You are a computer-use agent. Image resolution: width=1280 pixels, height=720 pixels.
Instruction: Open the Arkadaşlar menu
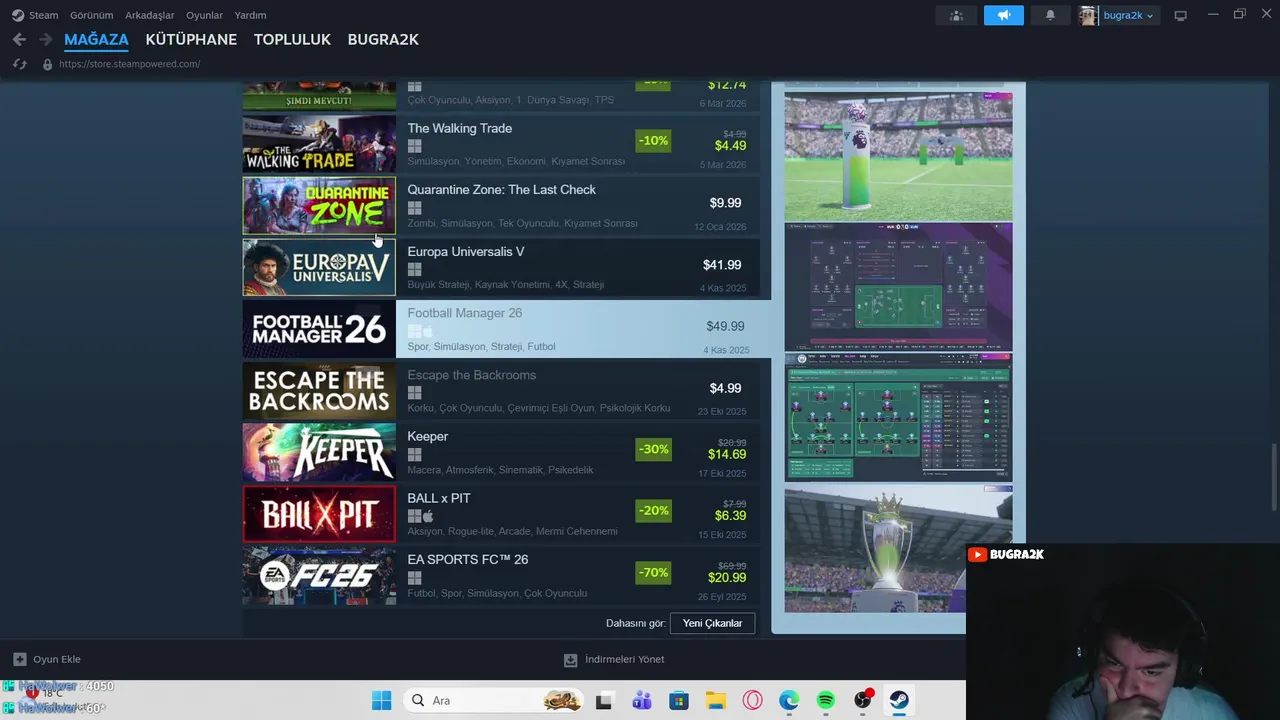pos(149,15)
